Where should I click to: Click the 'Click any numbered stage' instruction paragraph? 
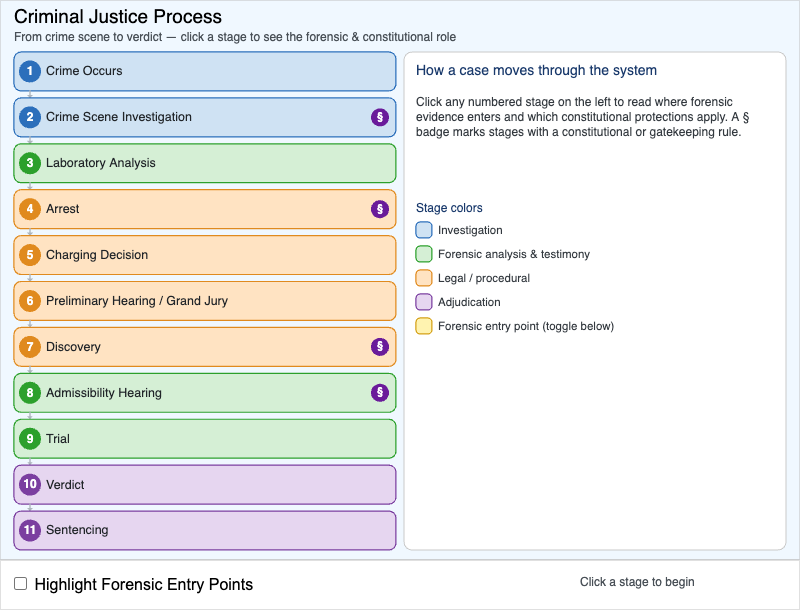click(x=582, y=117)
